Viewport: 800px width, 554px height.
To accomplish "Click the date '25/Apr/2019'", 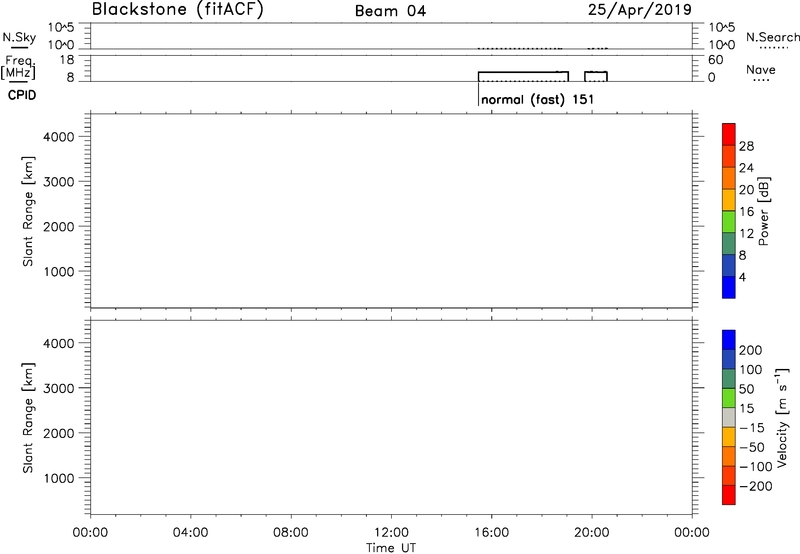I will pos(640,10).
